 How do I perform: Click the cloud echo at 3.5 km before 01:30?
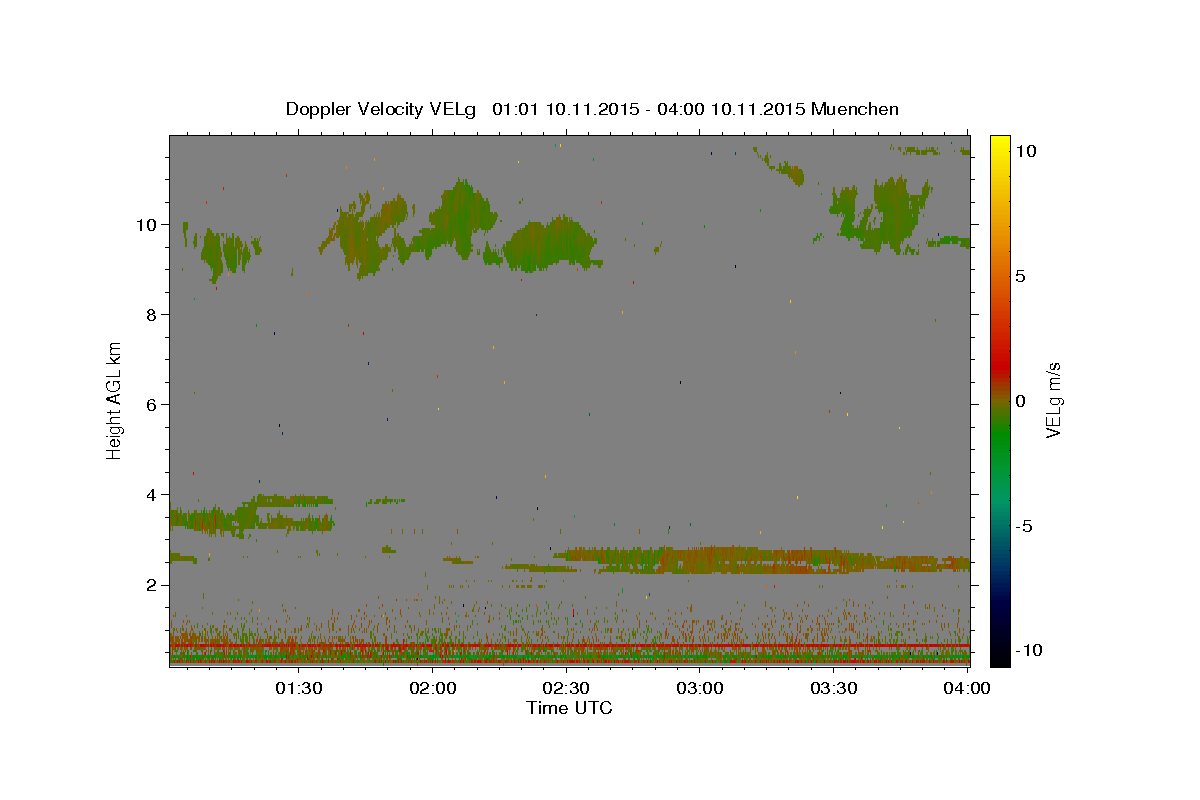(x=250, y=517)
